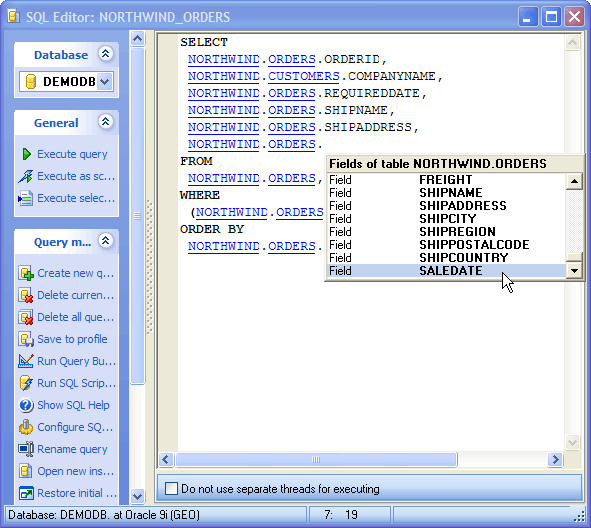Click the Execute selected only icon
The height and width of the screenshot is (528, 591).
(x=26, y=198)
